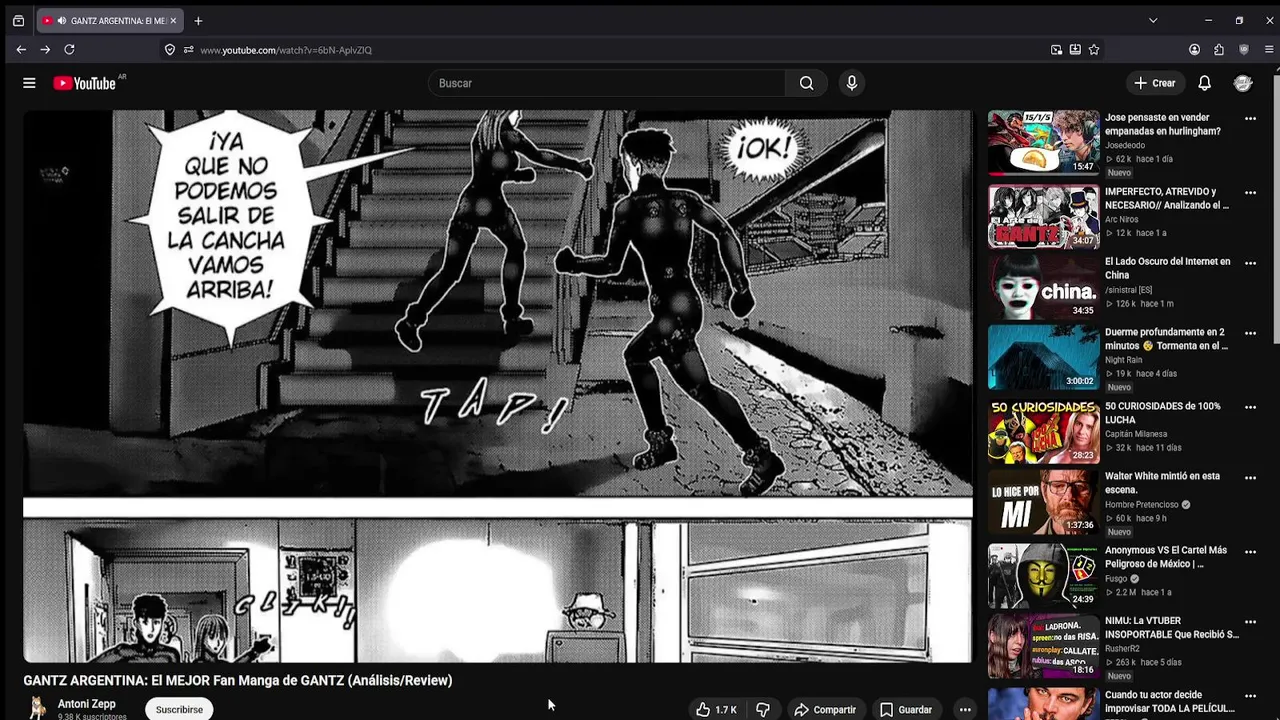Screen dimensions: 1280x720
Task: Open install app icon in address bar
Action: click(x=1075, y=49)
